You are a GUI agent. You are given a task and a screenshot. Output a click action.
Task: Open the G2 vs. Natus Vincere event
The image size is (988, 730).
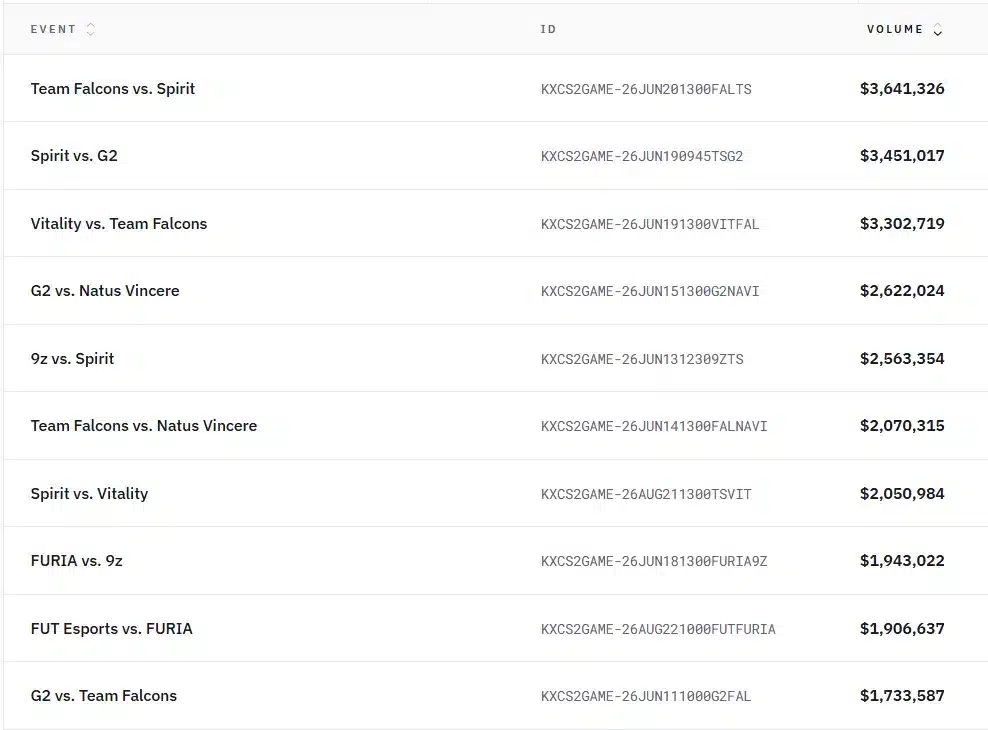tap(105, 290)
